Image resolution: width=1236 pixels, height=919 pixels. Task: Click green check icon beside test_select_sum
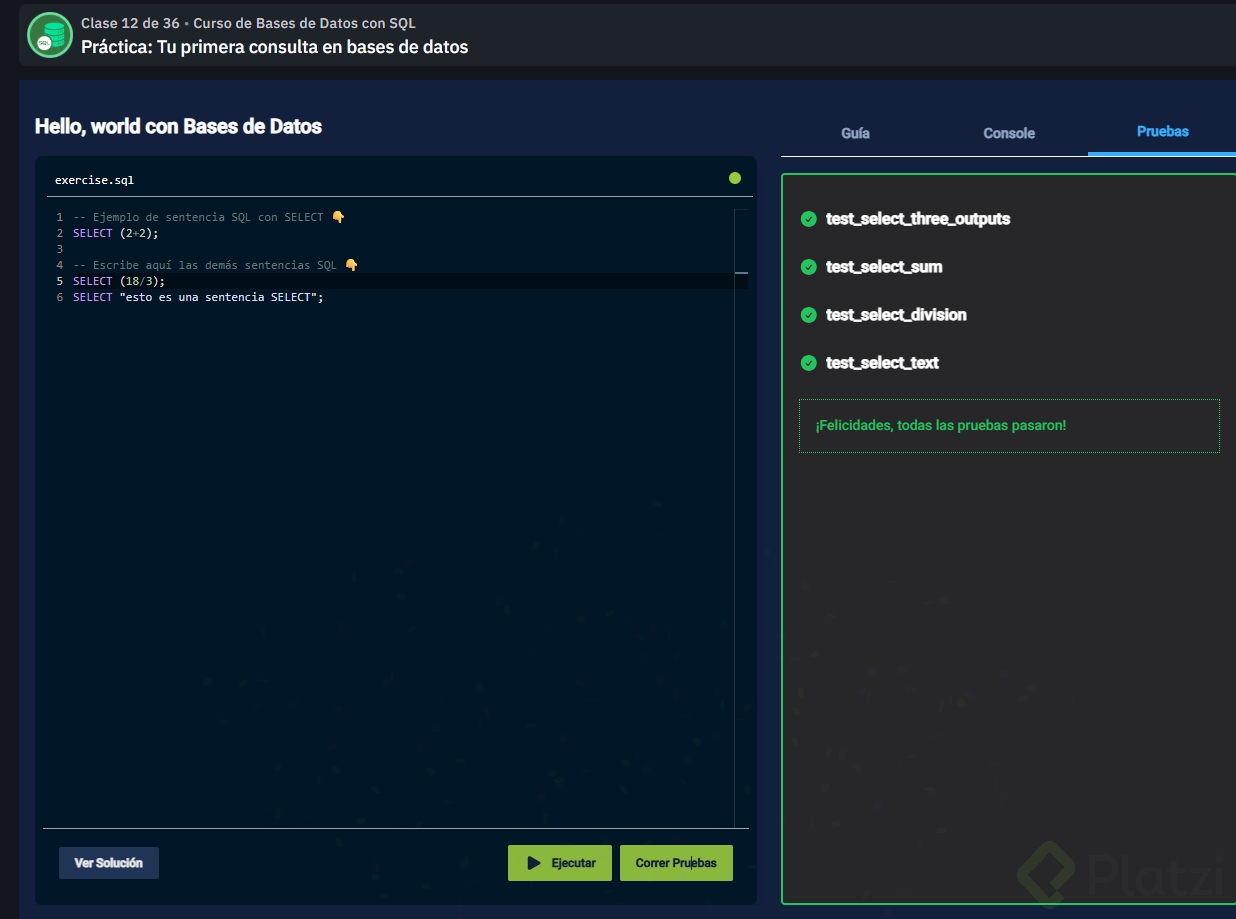tap(809, 267)
